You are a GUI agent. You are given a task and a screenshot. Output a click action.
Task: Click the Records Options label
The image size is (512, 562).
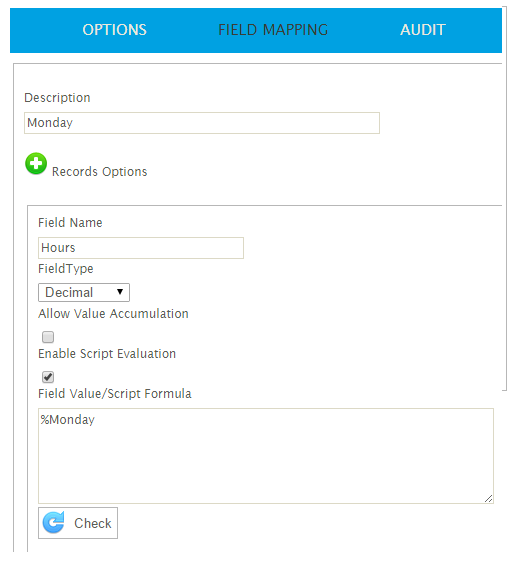click(x=100, y=172)
